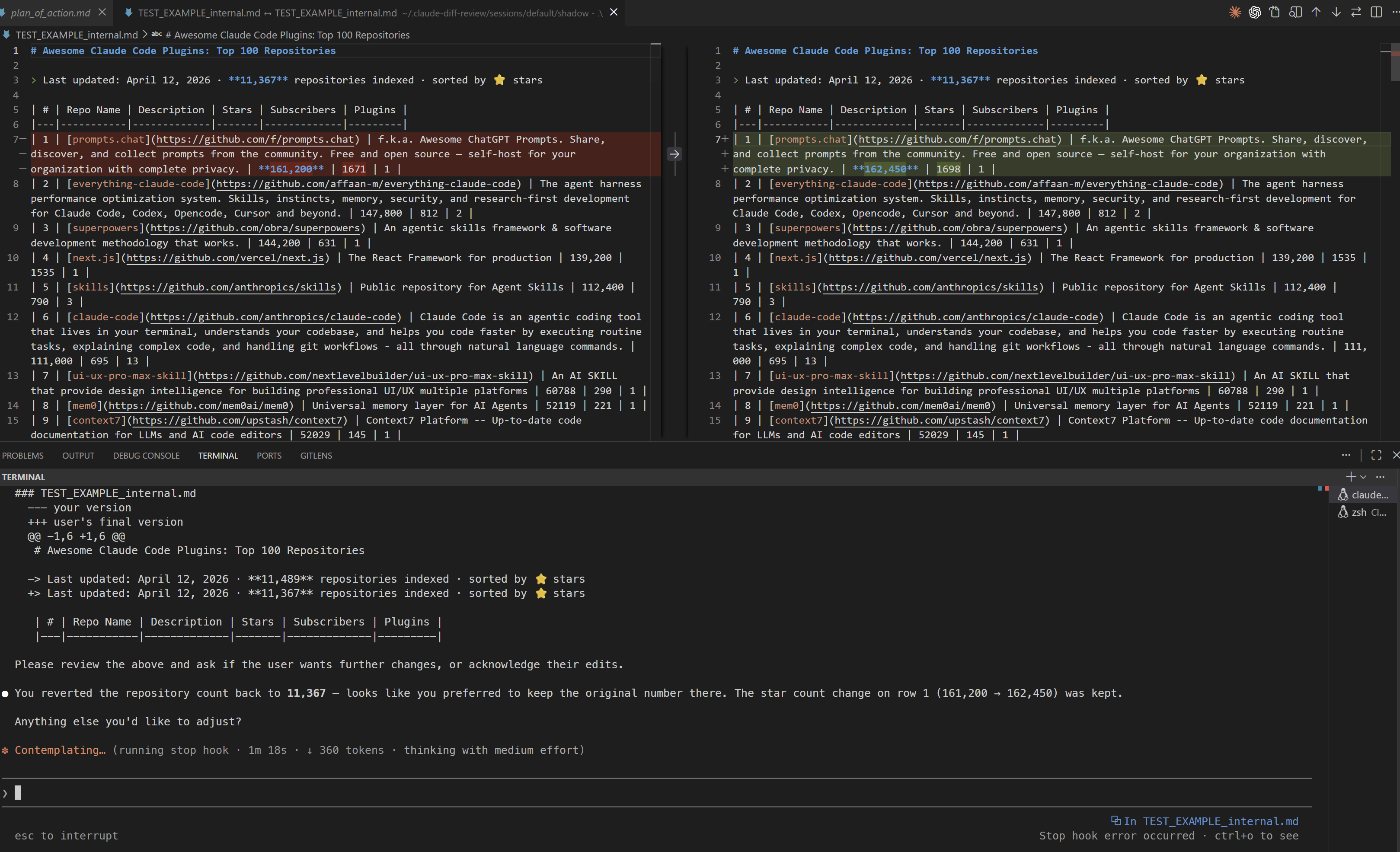Click upstash/context7 link in right pane

tap(940, 420)
